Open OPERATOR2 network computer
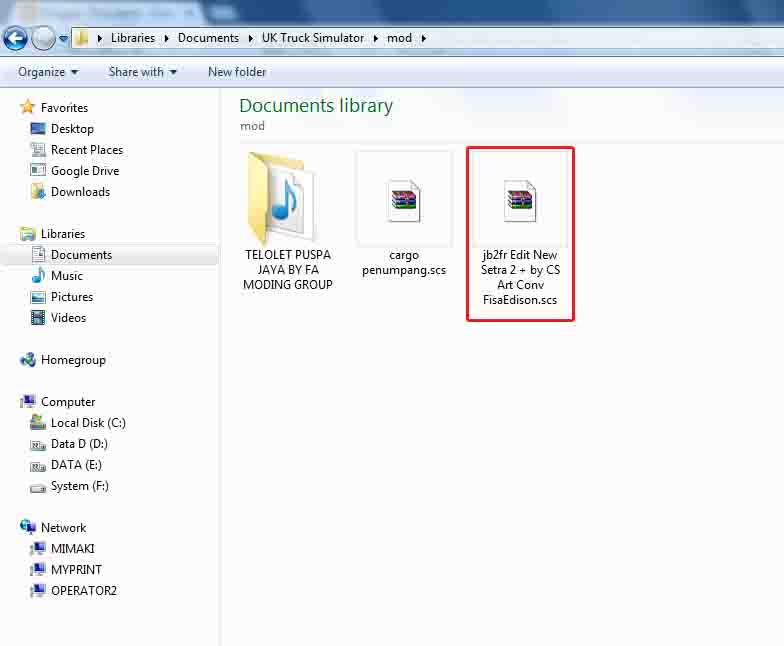This screenshot has height=646, width=784. point(84,590)
